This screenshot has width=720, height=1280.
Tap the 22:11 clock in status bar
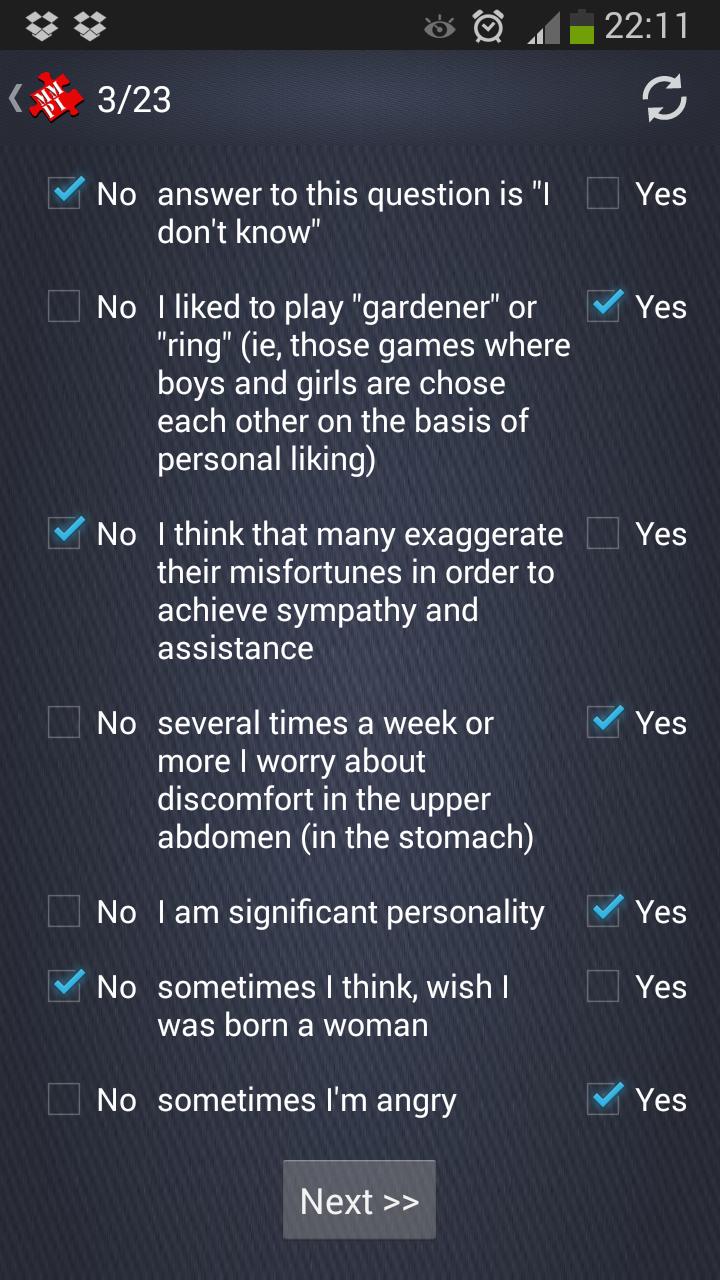(647, 26)
